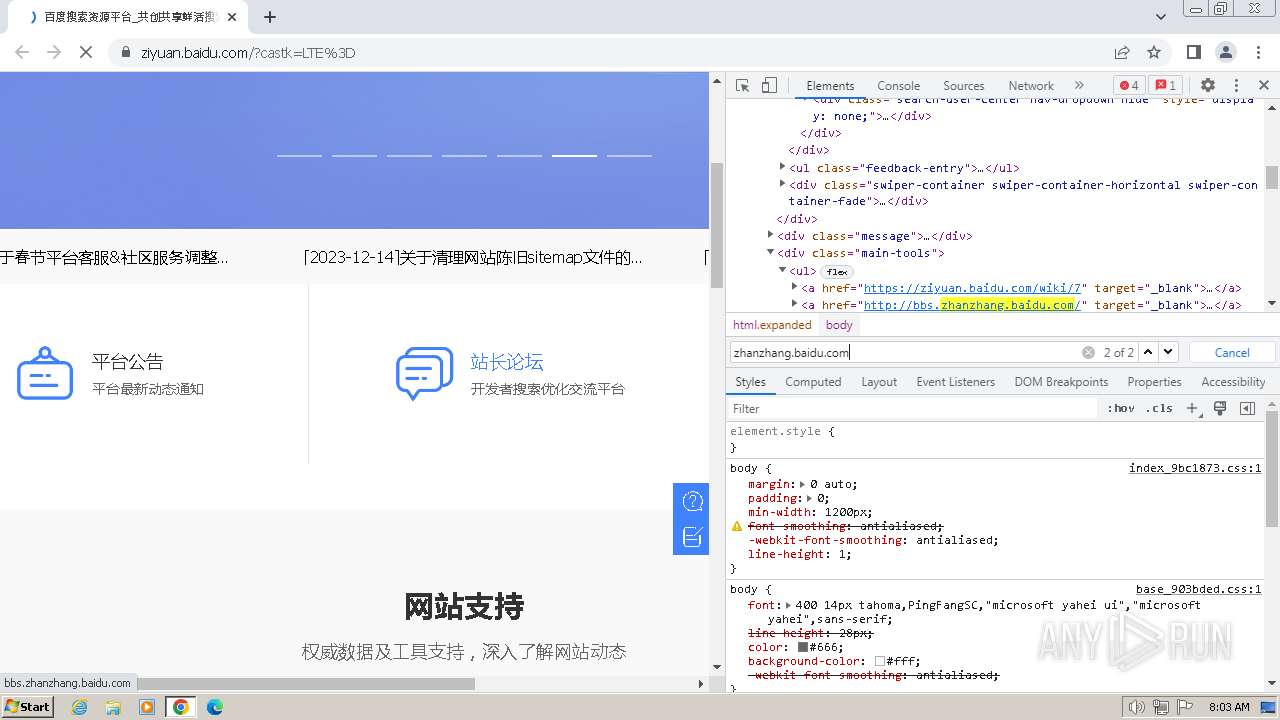Screen dimensions: 1280x720
Task: Open the #fff background-color swatch
Action: (x=880, y=661)
